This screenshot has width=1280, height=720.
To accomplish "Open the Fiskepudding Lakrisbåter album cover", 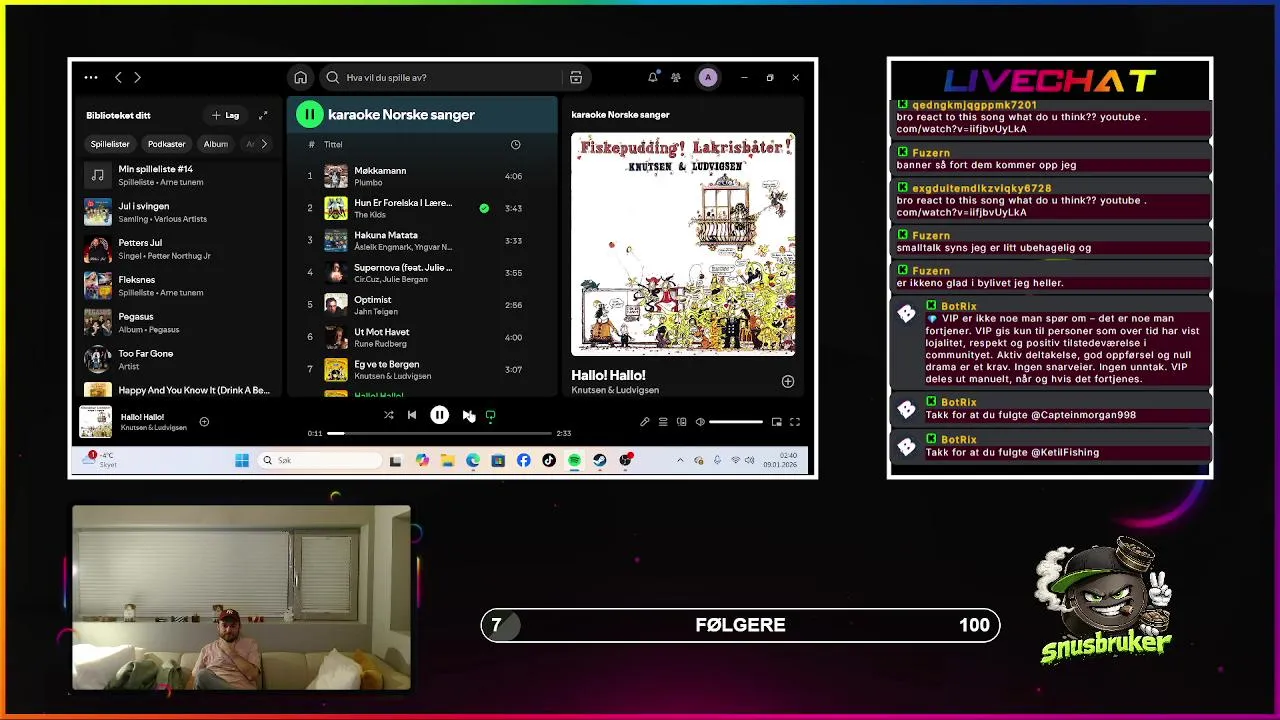I will pyautogui.click(x=683, y=244).
